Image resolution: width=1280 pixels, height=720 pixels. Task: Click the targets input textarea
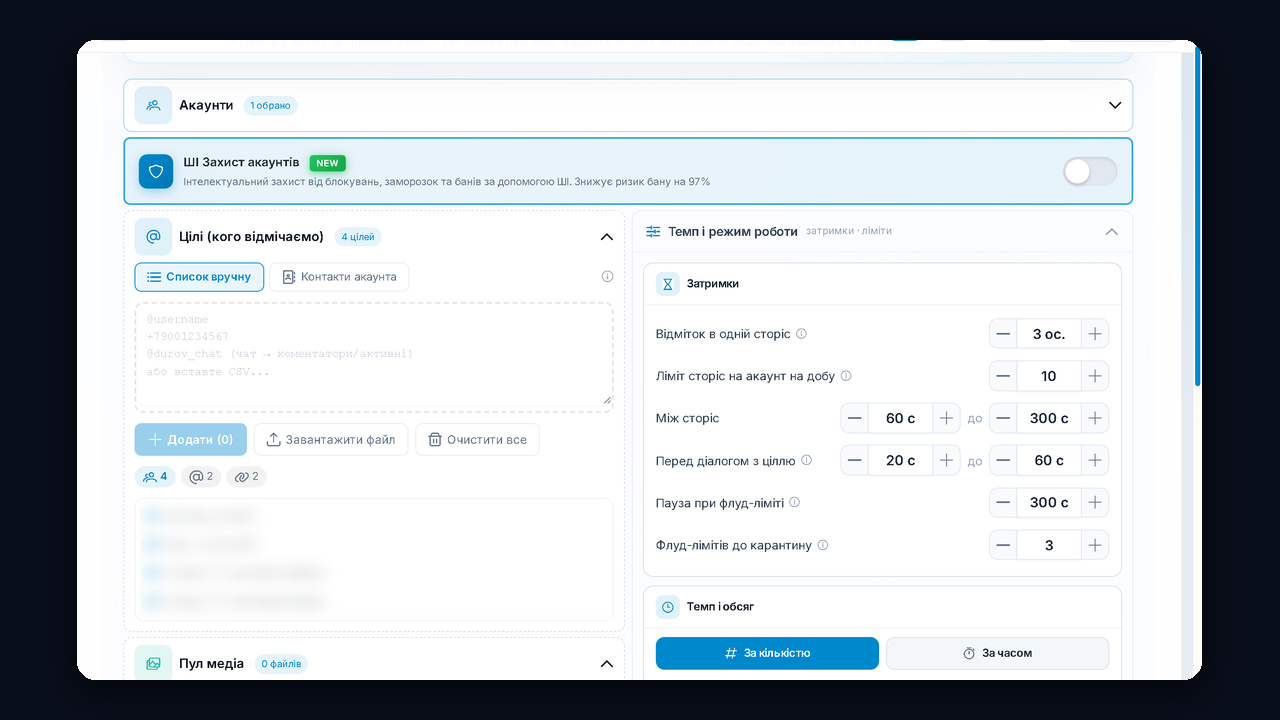(374, 355)
